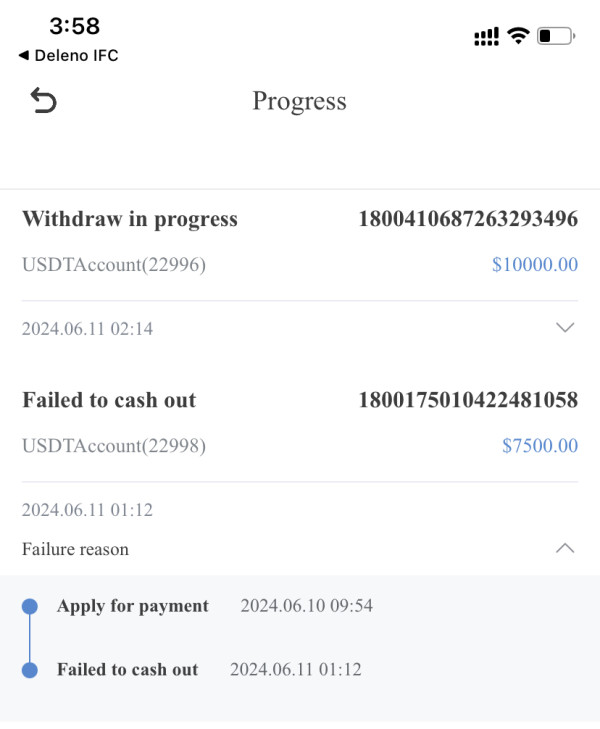The image size is (600, 729).
Task: Tap the cellular signal bars icon
Action: [486, 37]
